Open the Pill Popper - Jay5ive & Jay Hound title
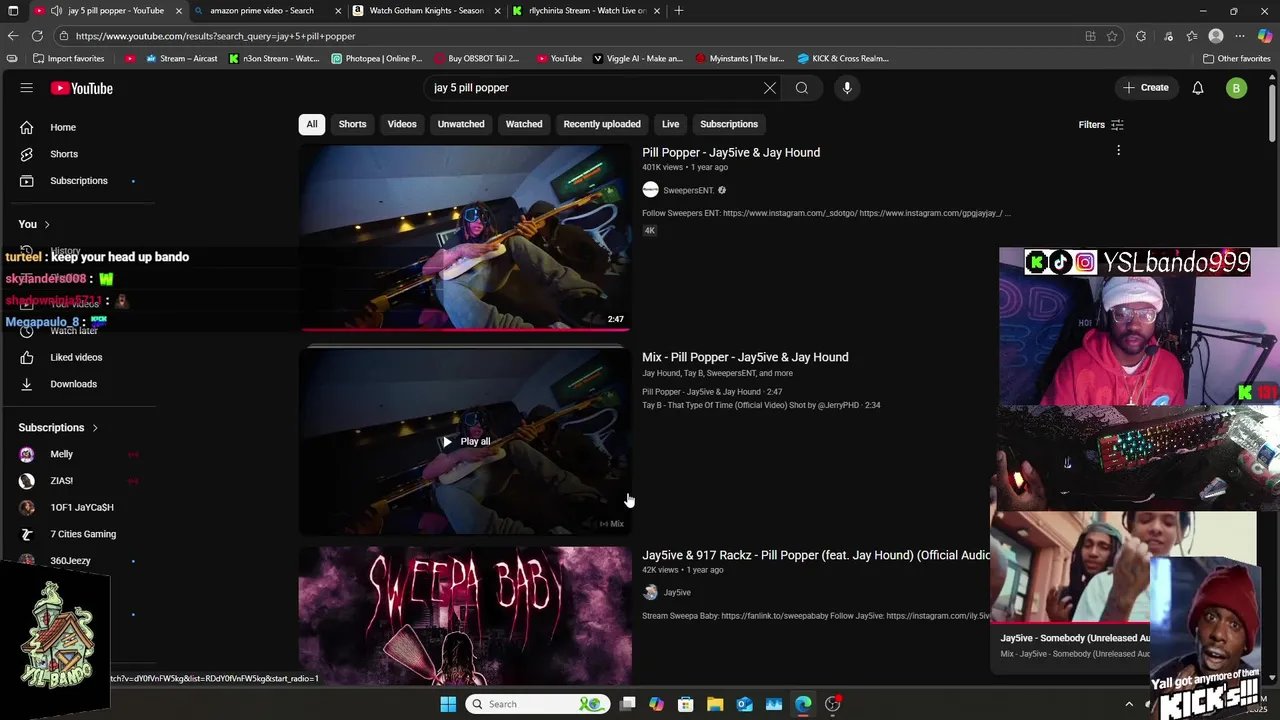The width and height of the screenshot is (1280, 720). 731,153
